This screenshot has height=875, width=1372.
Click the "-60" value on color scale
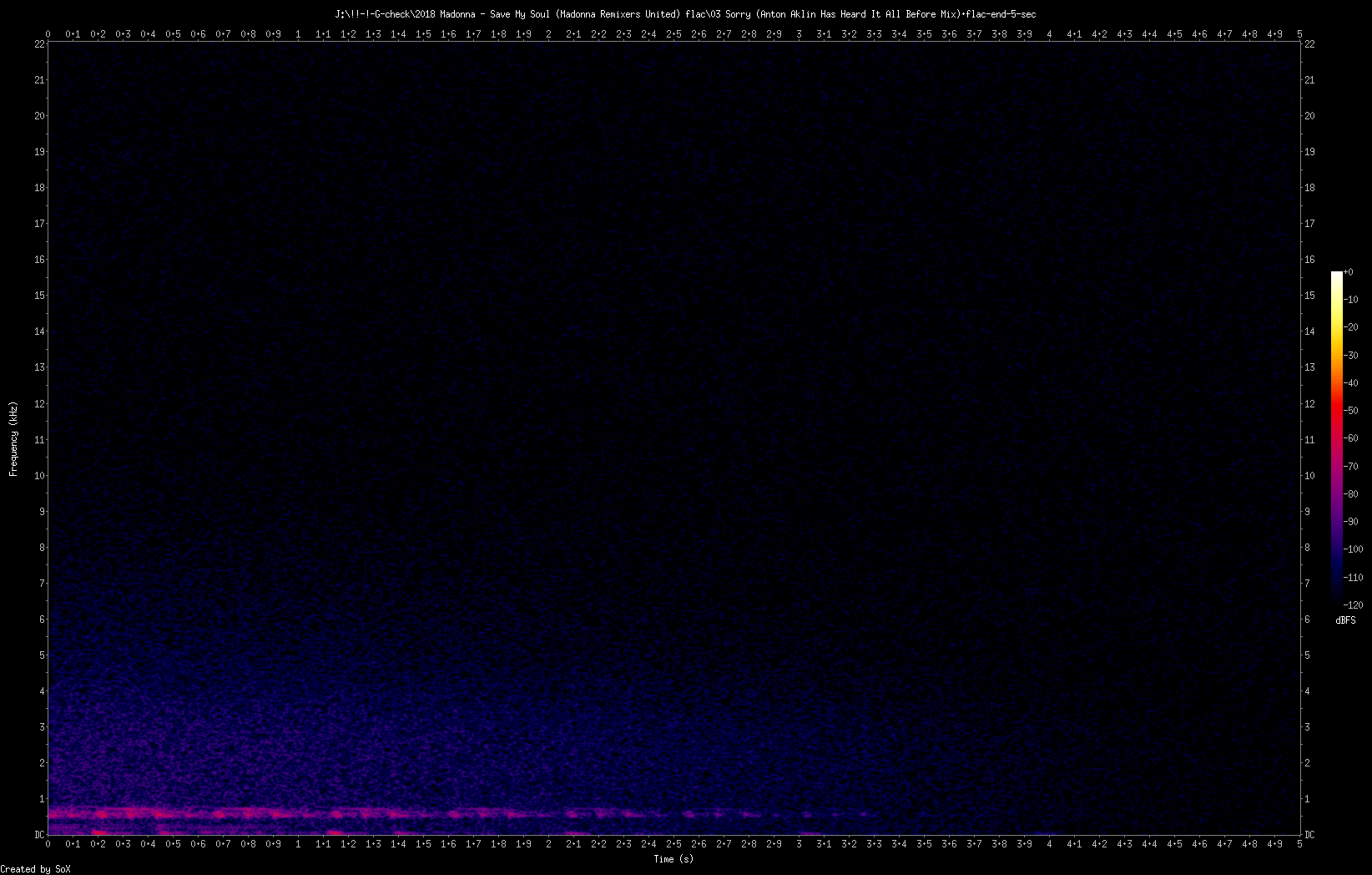1352,438
